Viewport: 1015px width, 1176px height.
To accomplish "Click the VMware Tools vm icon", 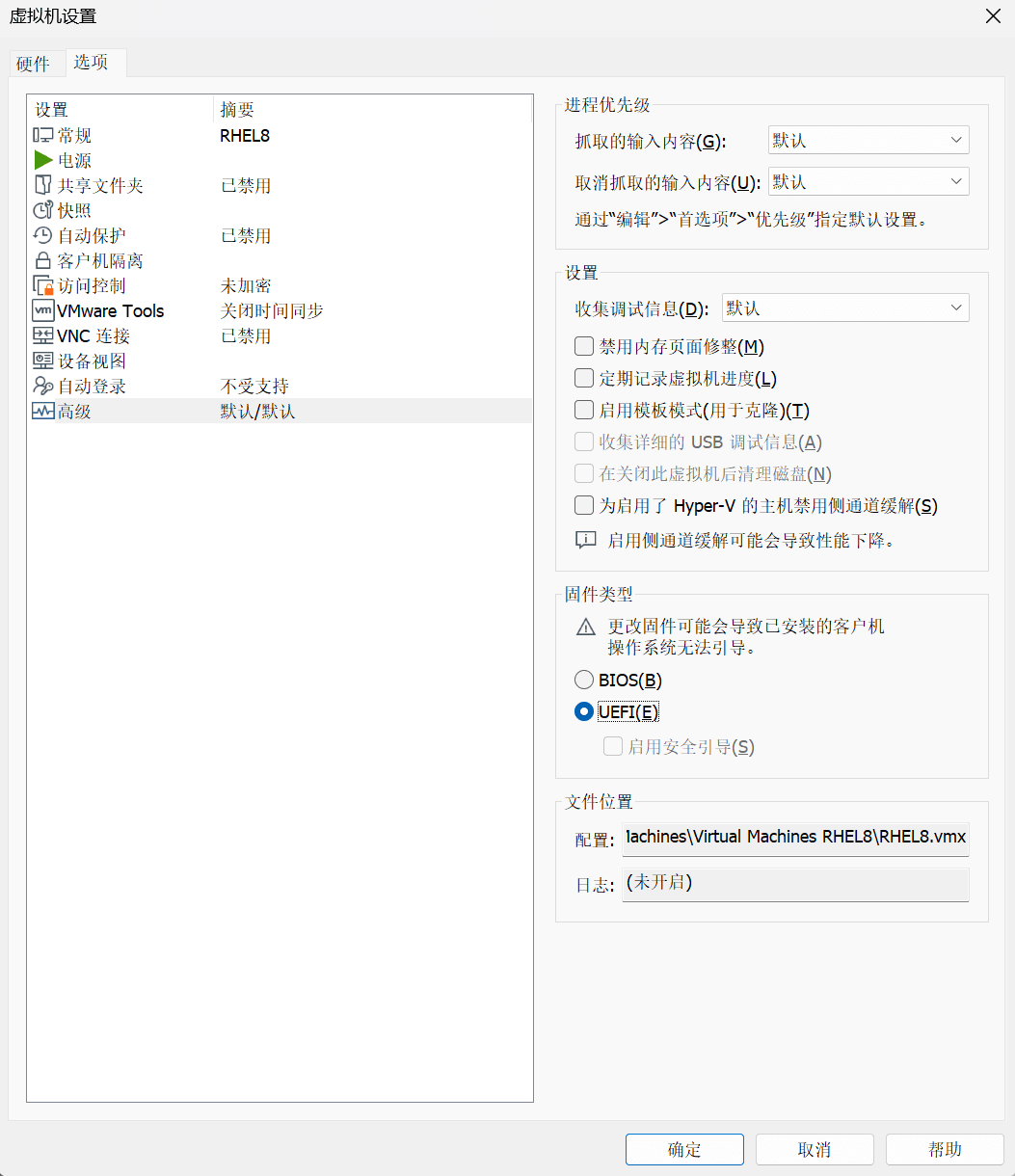I will (x=43, y=311).
